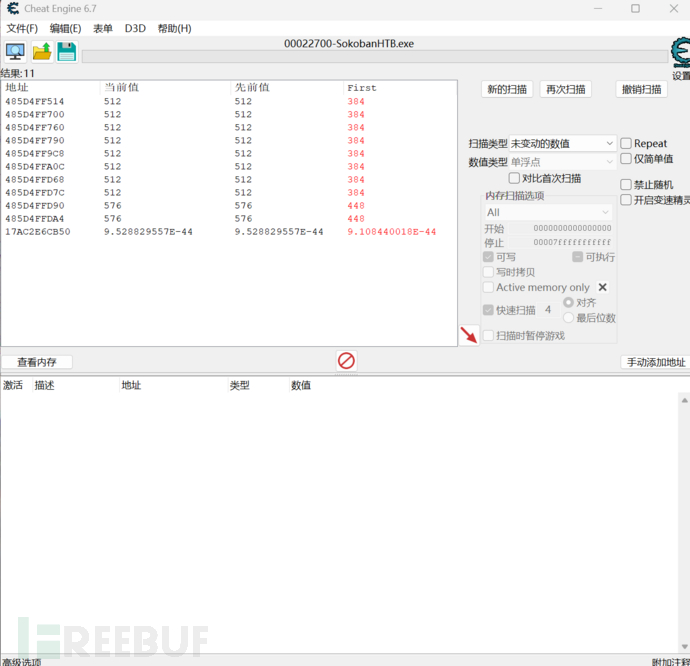Select result address 485D4FFD7C
690x666 pixels.
pos(34,192)
